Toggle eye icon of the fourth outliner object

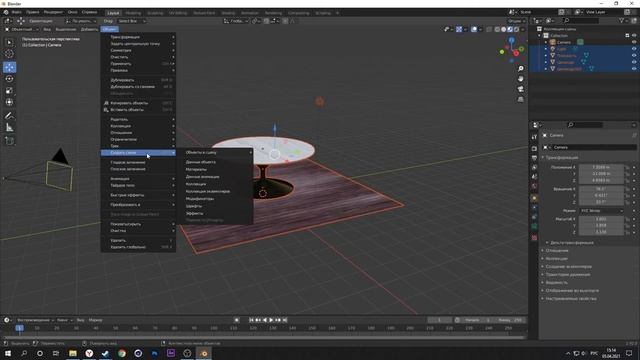pyautogui.click(x=634, y=62)
